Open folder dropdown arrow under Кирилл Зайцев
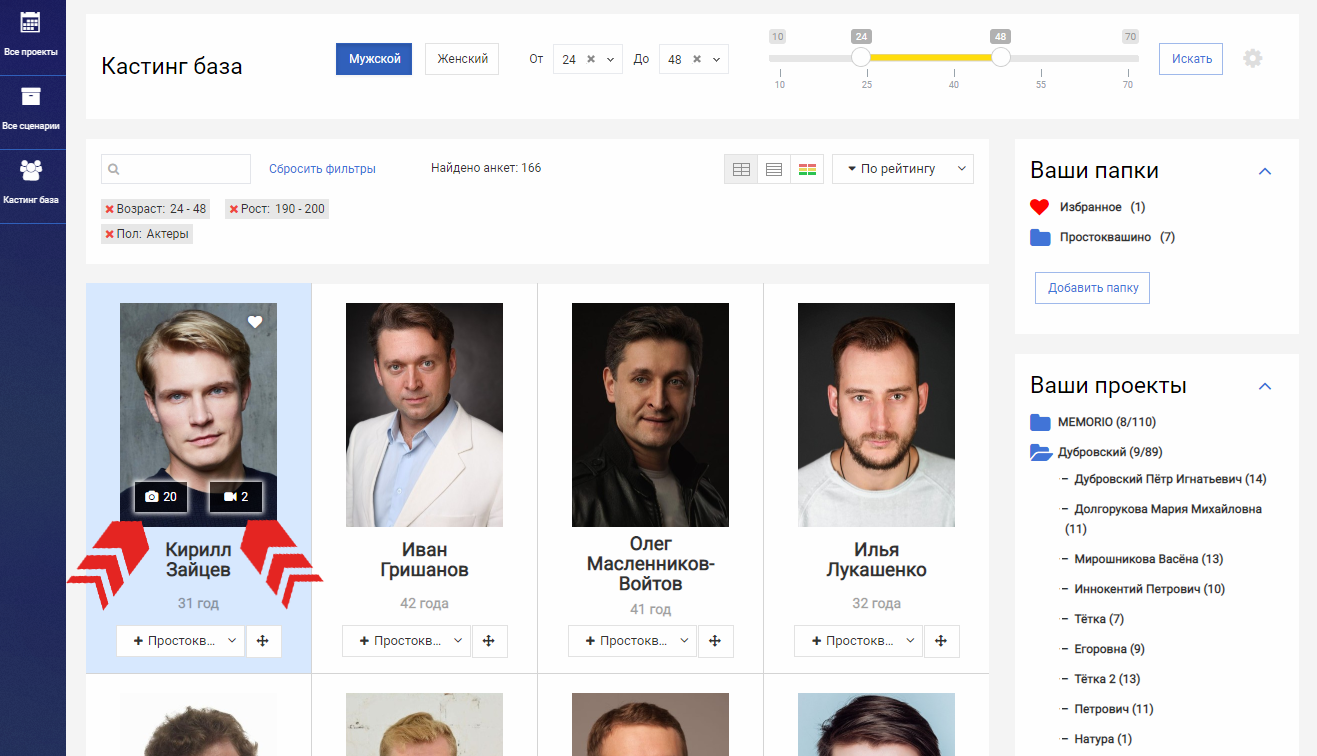 (232, 641)
